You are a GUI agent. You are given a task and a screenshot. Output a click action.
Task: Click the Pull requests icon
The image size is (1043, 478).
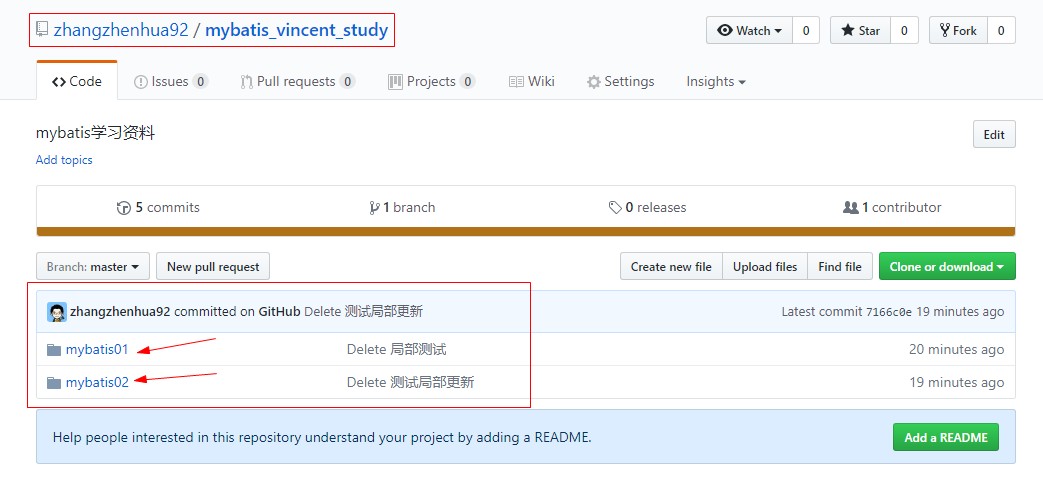point(246,82)
